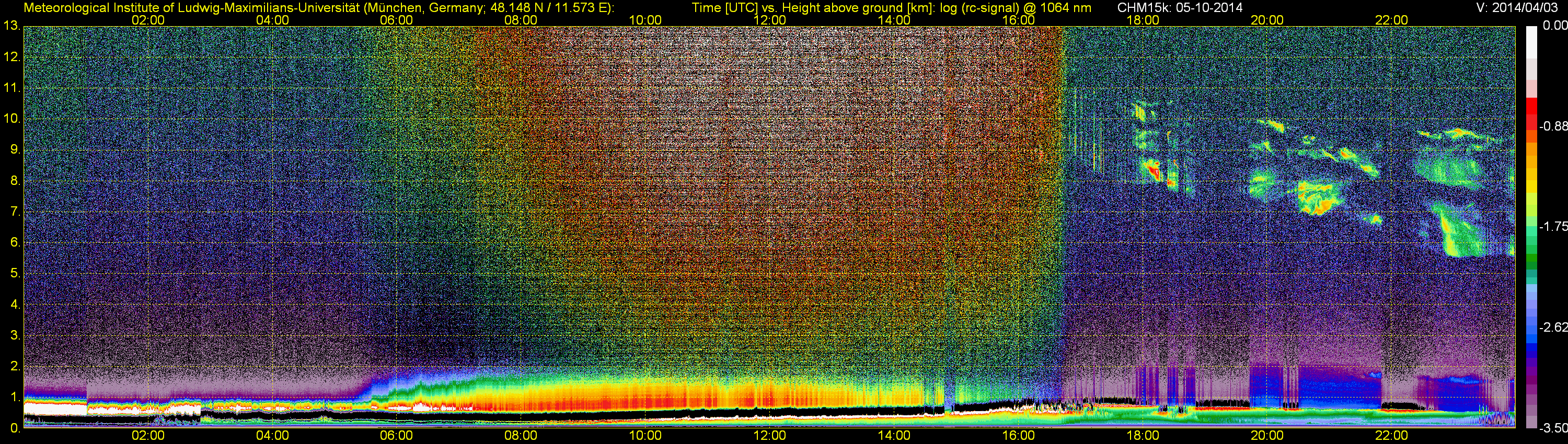Click the 22:00 label on the bottom time axis

click(1391, 436)
